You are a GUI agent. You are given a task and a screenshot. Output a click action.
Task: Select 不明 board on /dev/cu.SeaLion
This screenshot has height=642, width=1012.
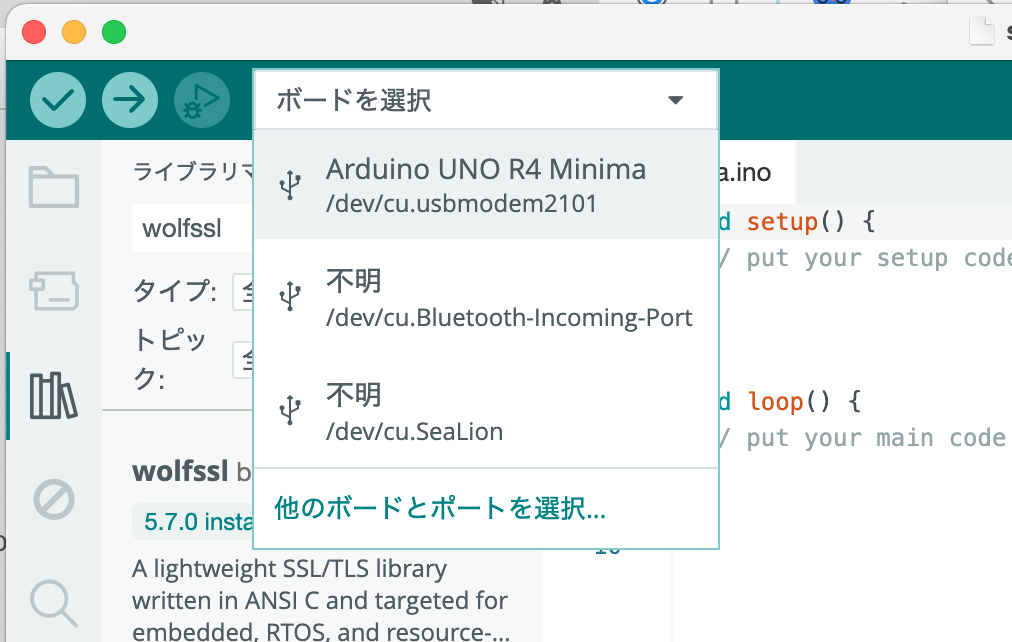pos(487,411)
